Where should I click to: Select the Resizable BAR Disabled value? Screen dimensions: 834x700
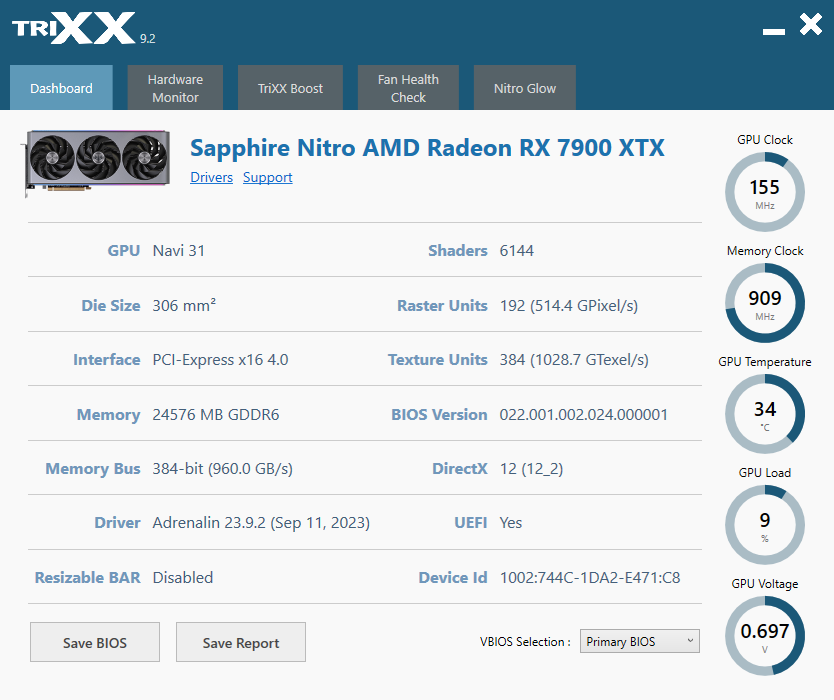coord(182,578)
